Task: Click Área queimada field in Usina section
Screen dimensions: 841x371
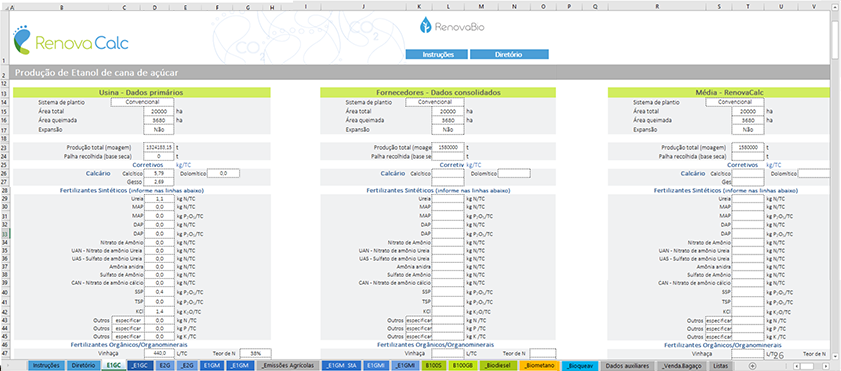Action: tap(159, 120)
